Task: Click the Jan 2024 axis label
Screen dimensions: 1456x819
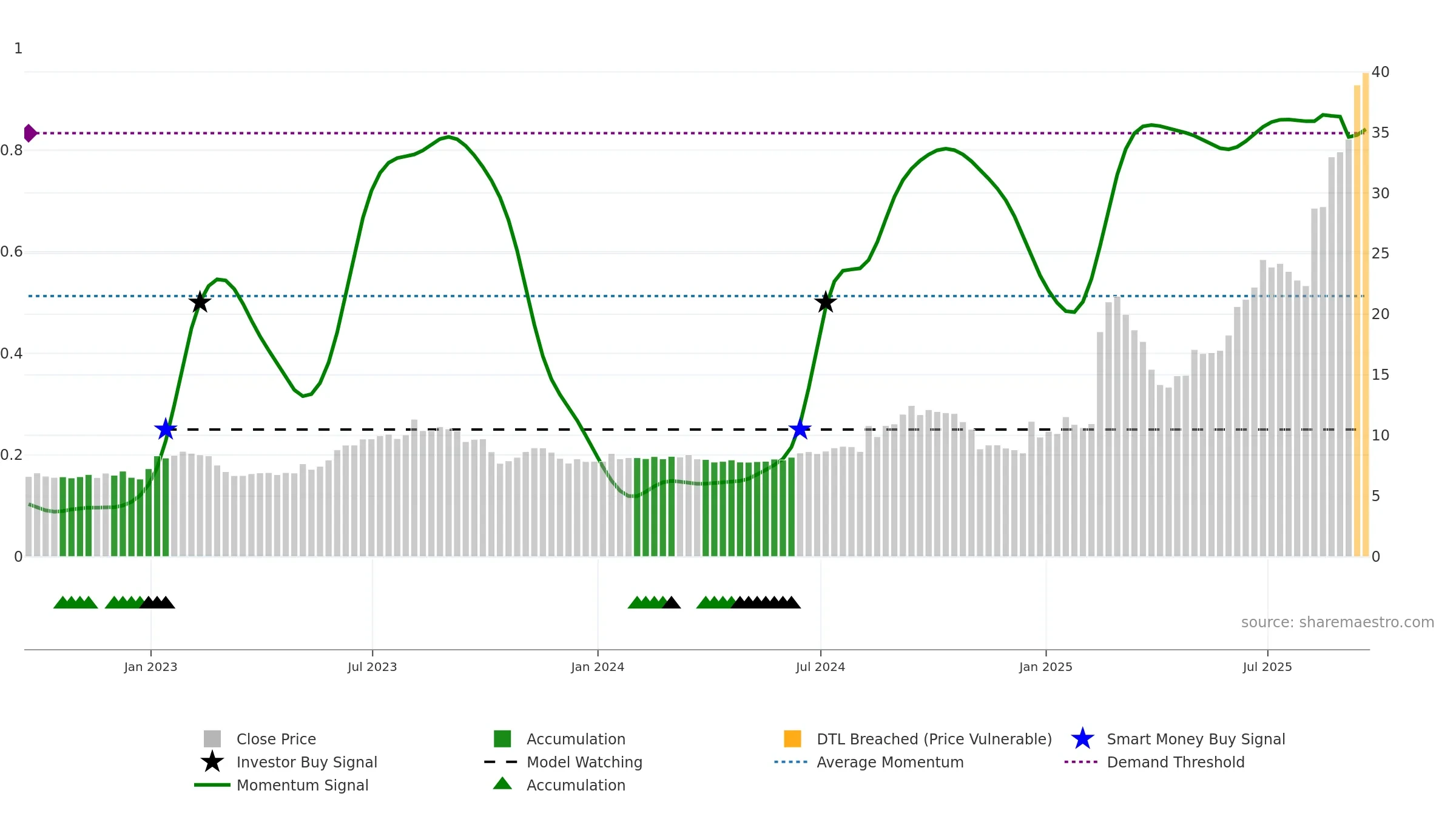Action: click(598, 667)
